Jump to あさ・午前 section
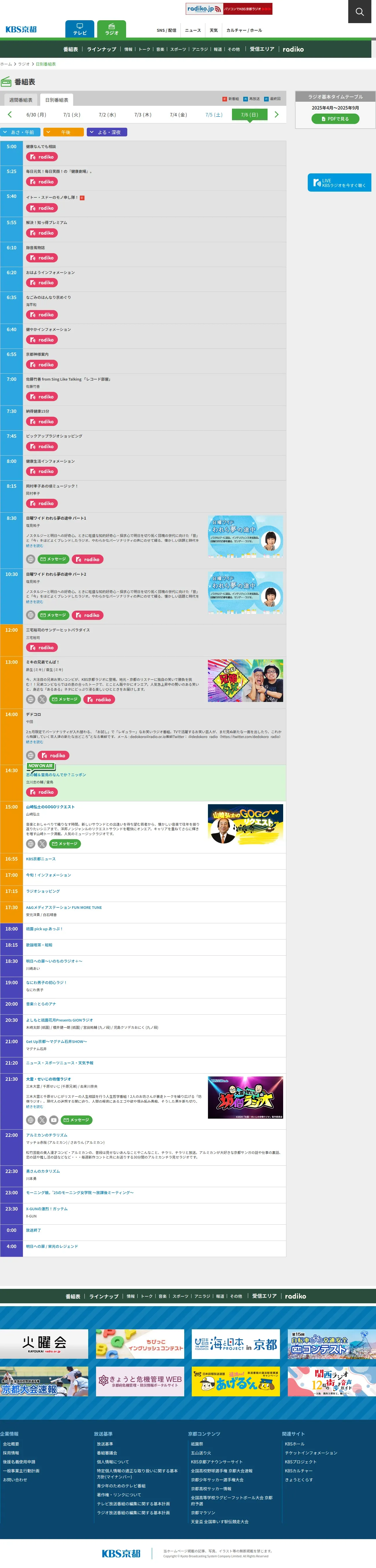Viewport: 376px width, 1568px height. (20, 132)
